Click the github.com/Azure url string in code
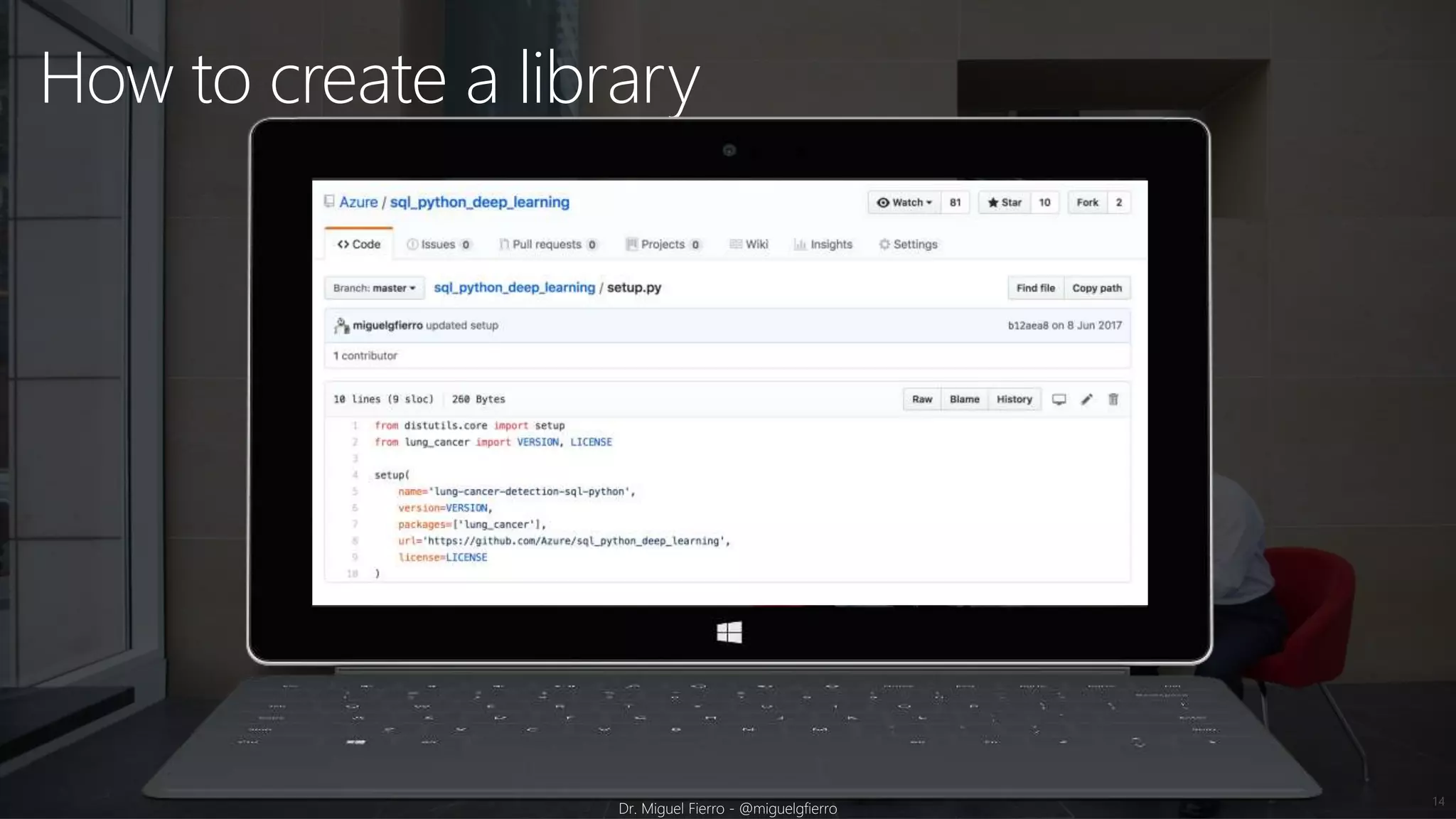The width and height of the screenshot is (1456, 819). click(x=573, y=541)
